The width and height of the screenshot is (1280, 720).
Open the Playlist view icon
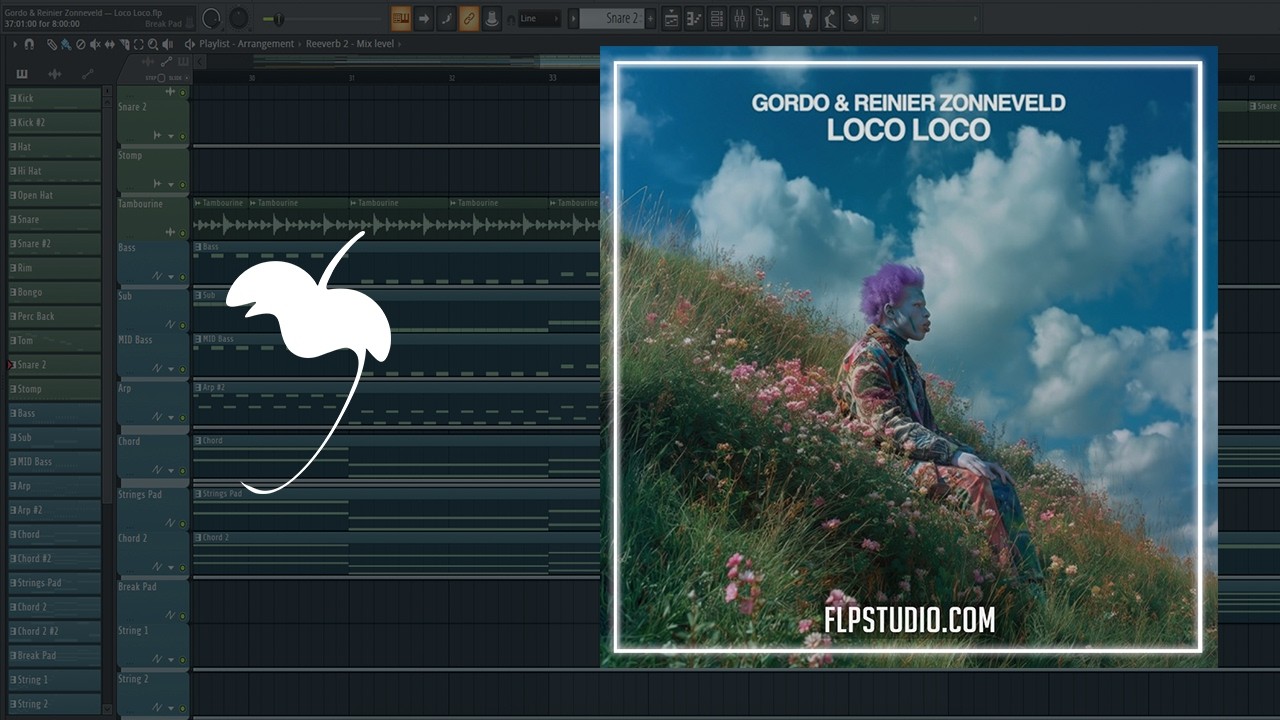(671, 19)
